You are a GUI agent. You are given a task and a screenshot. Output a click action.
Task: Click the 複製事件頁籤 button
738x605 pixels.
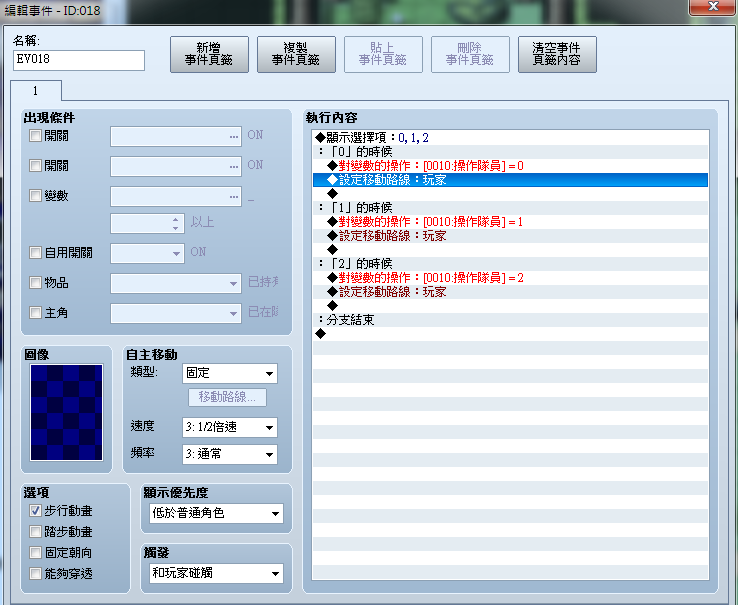click(x=297, y=54)
